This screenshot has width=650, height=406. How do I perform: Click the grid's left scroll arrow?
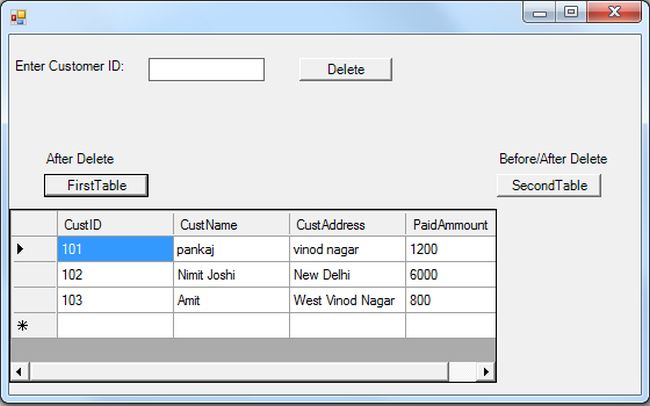(x=19, y=371)
